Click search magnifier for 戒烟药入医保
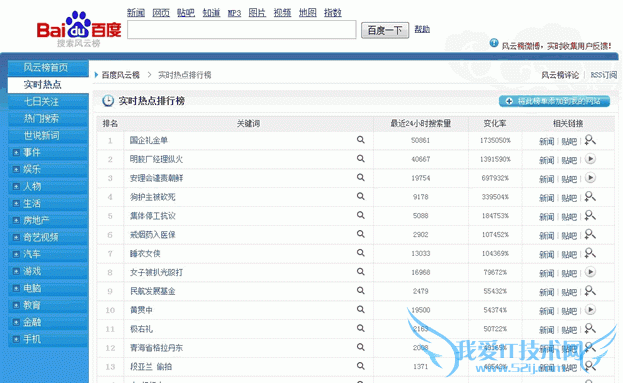 point(360,234)
